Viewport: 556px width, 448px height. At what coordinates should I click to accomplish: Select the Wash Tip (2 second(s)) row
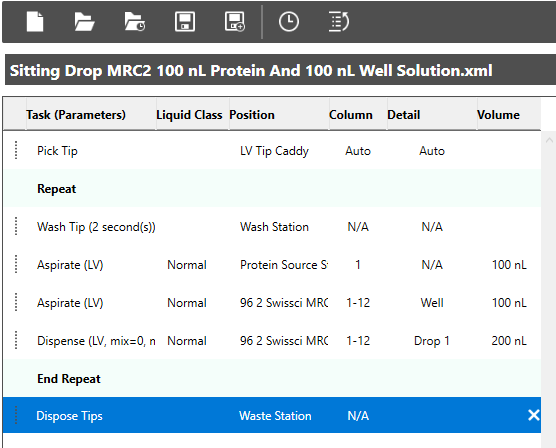272,226
